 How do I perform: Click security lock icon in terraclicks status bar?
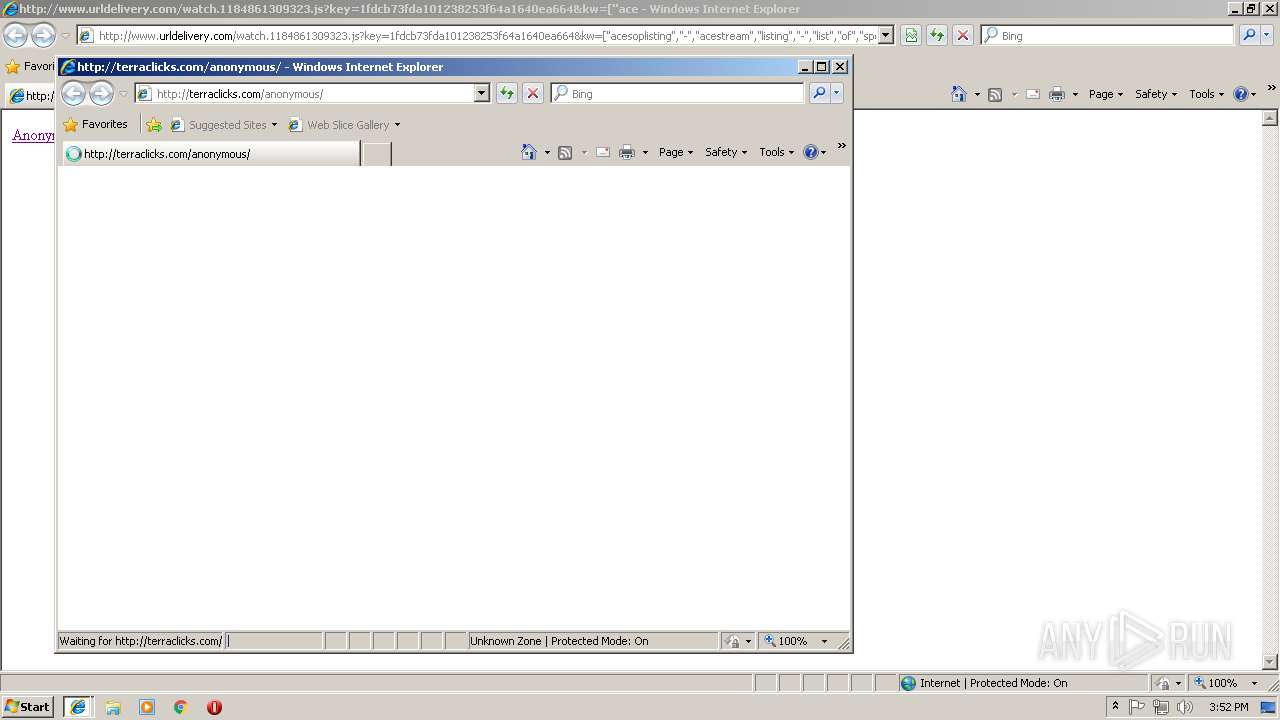pos(733,641)
